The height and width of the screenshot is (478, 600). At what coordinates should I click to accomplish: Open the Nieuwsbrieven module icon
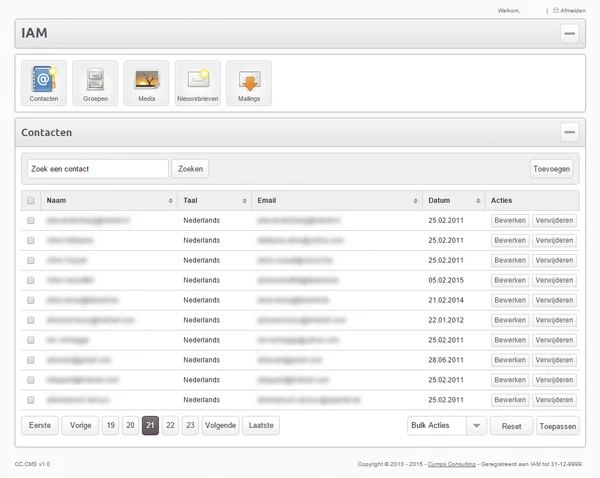click(x=197, y=83)
